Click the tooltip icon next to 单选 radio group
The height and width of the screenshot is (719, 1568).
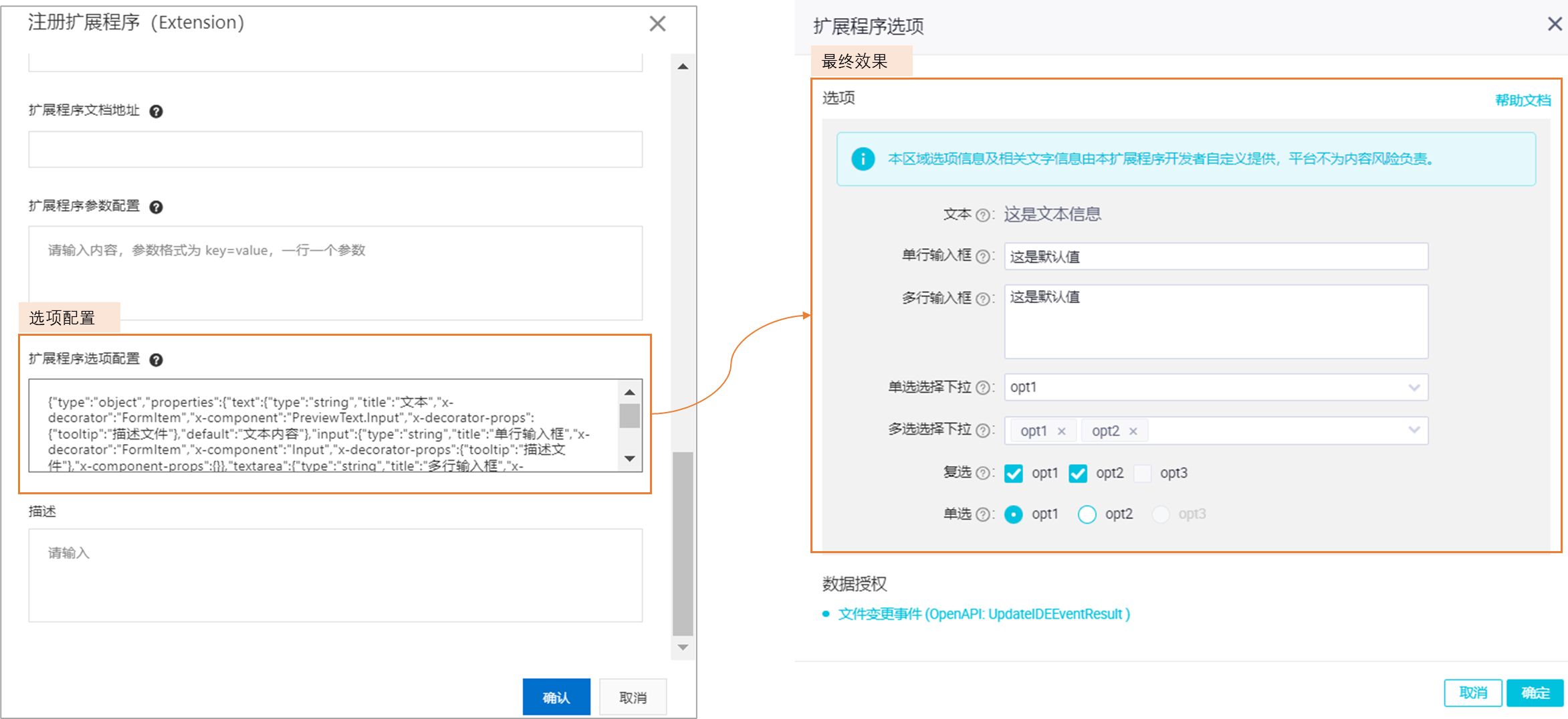(983, 514)
